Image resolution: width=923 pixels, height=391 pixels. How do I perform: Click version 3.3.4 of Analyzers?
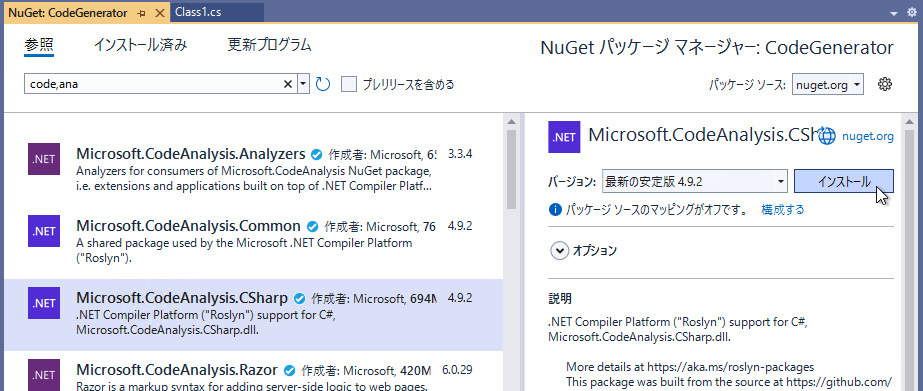(460, 154)
